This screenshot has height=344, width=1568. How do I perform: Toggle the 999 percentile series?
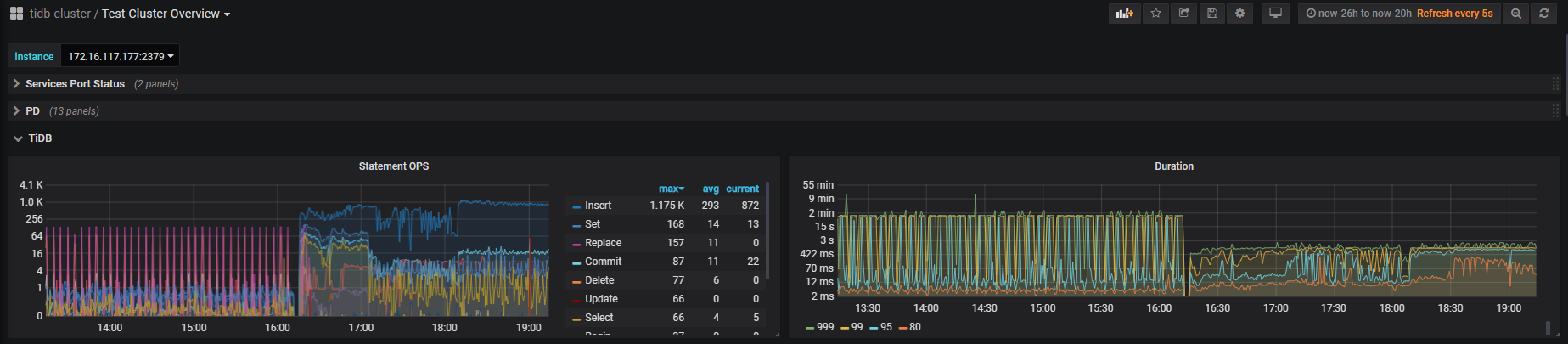(x=824, y=327)
